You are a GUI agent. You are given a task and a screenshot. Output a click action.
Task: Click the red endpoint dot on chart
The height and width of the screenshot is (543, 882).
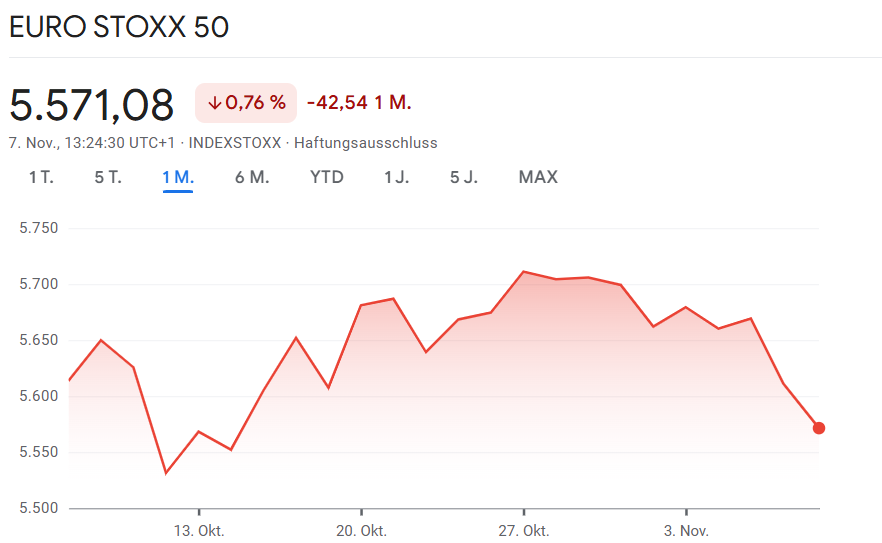point(819,428)
